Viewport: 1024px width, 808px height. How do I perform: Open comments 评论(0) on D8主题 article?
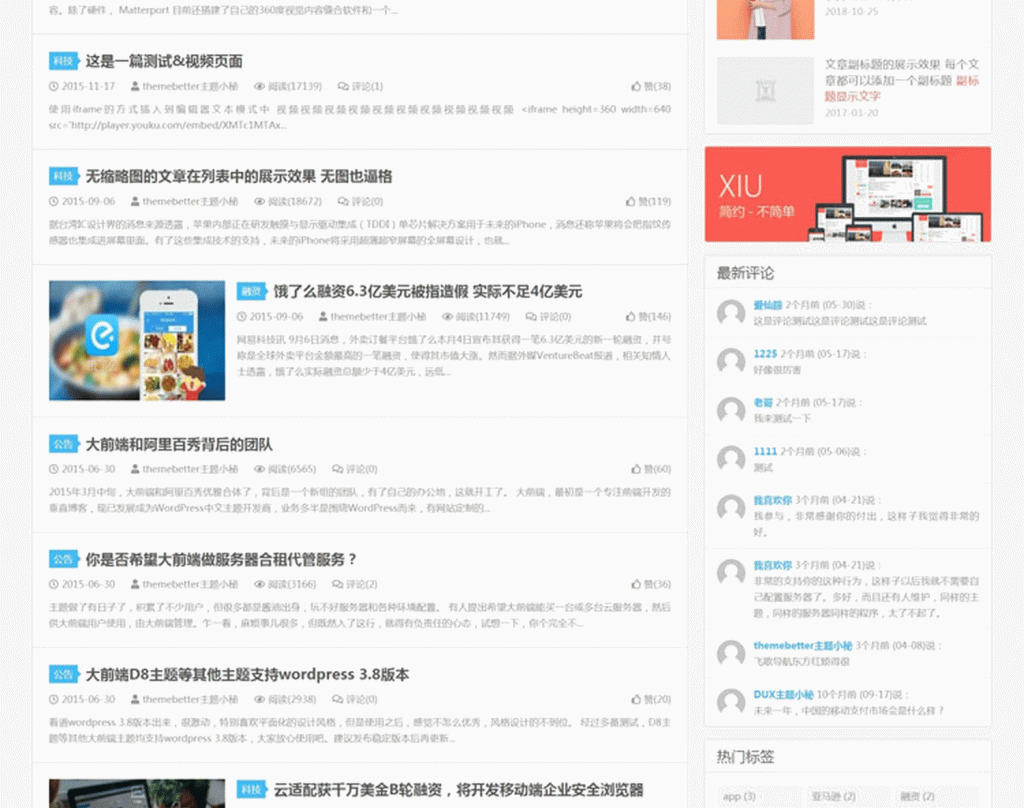355,699
